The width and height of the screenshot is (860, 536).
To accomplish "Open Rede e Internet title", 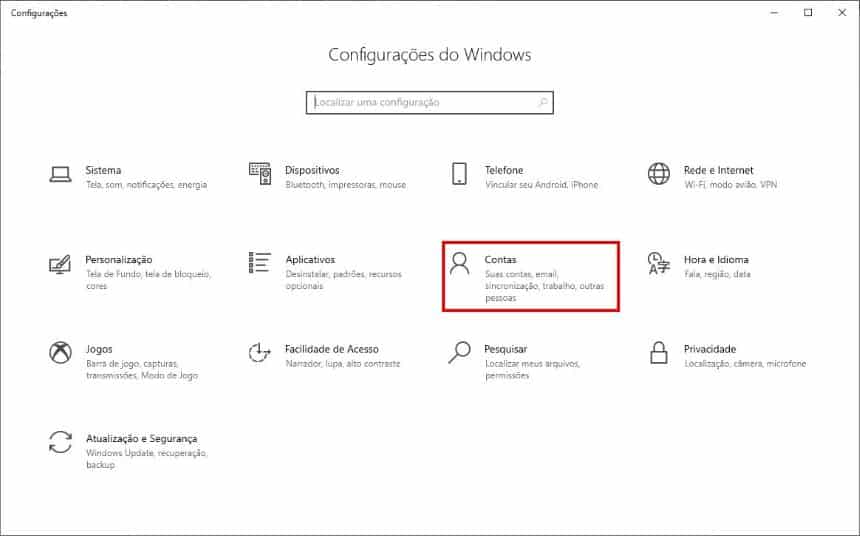I will (718, 170).
